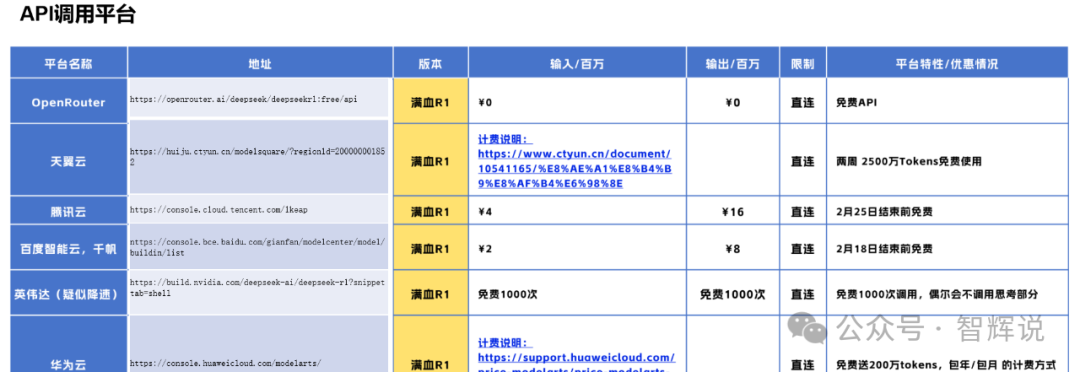
Task: Select 直连 in the 百度智能云 row
Action: coord(802,248)
